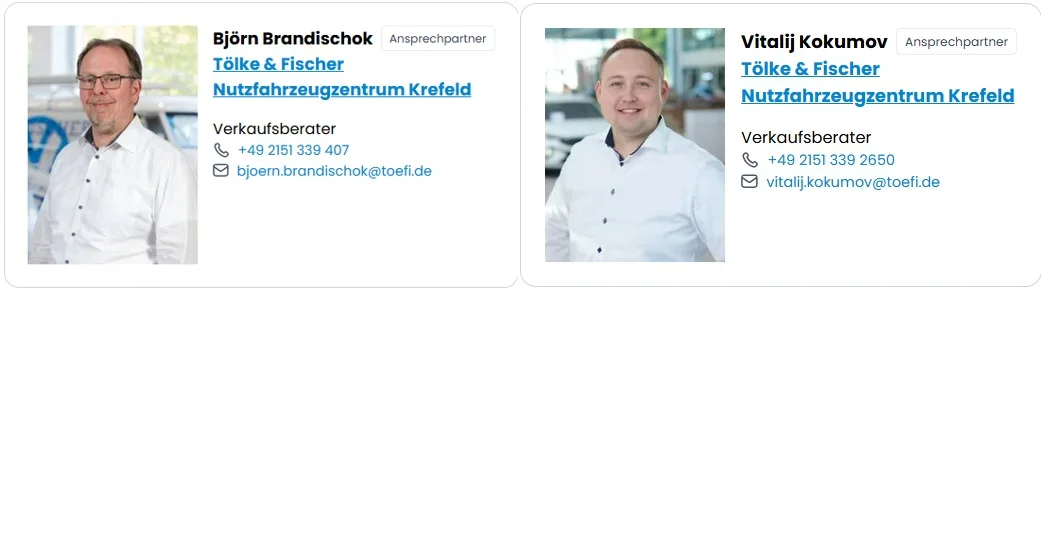Click envelope icon next to bjoern.brandischok@toefi.de
The height and width of the screenshot is (550, 1041).
(x=220, y=171)
